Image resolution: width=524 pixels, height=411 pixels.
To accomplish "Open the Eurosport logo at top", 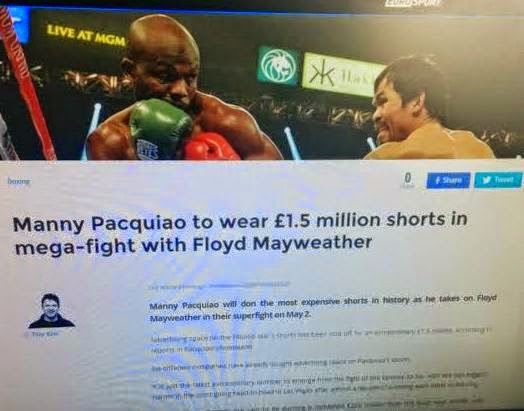I will [x=412, y=3].
